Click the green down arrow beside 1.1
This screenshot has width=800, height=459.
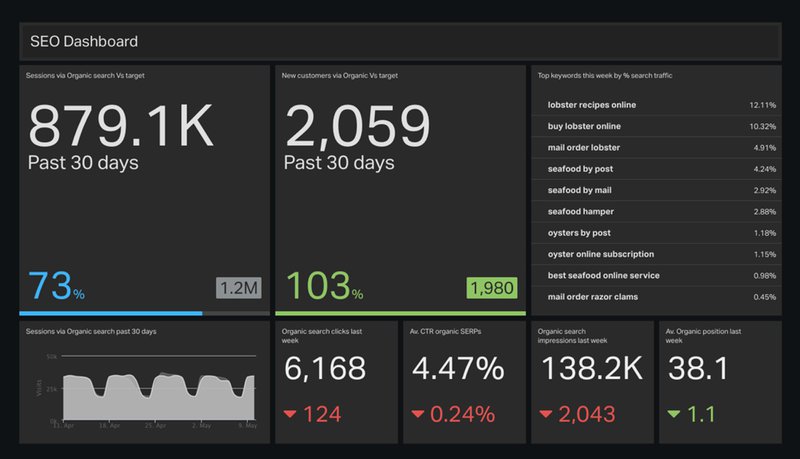tap(675, 412)
